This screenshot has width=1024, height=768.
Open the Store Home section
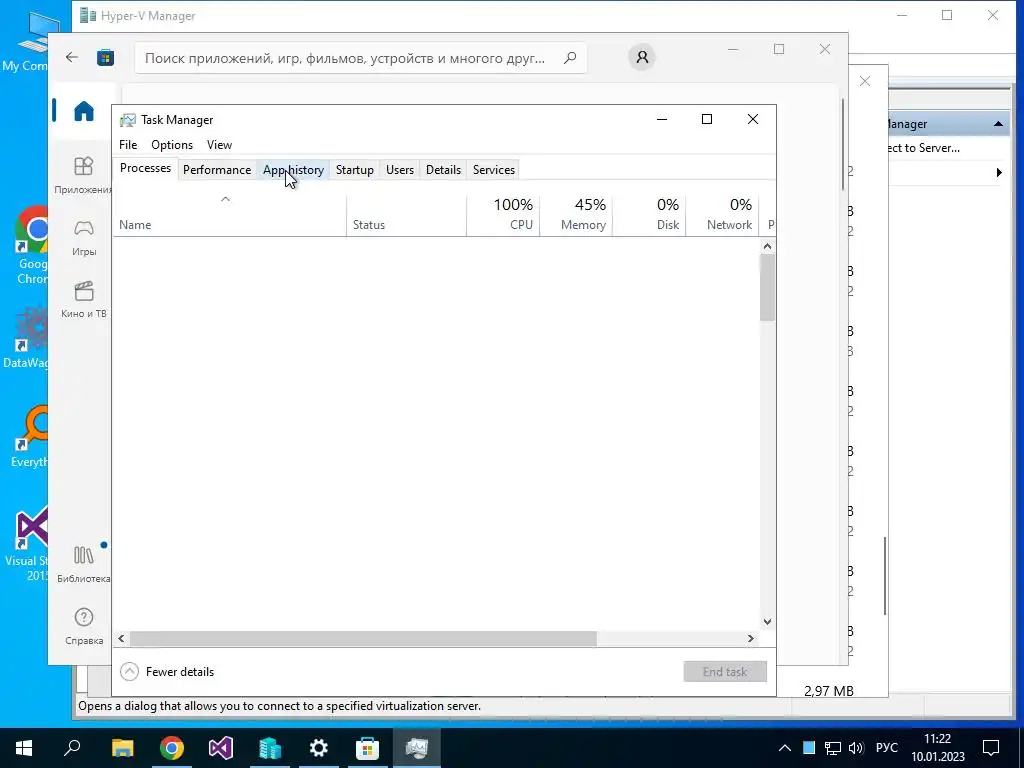pyautogui.click(x=84, y=111)
